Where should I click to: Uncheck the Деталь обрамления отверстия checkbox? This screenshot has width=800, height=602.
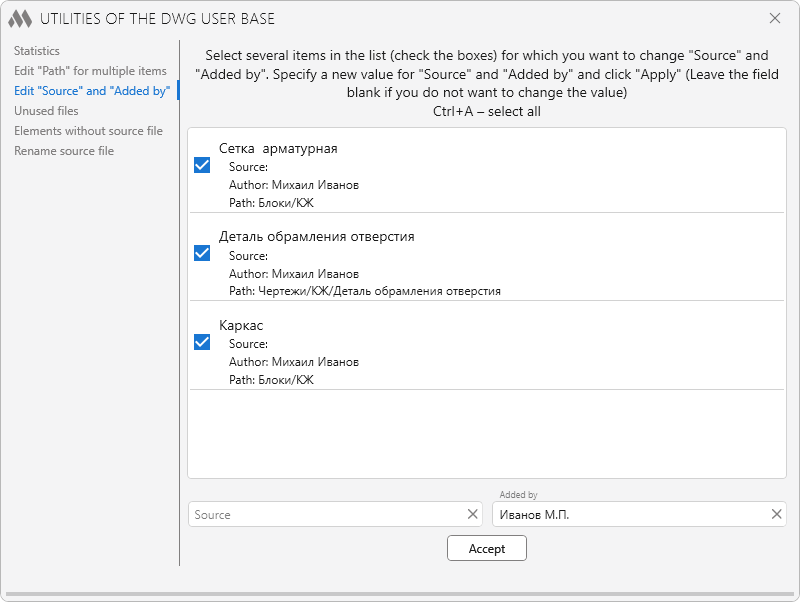202,253
